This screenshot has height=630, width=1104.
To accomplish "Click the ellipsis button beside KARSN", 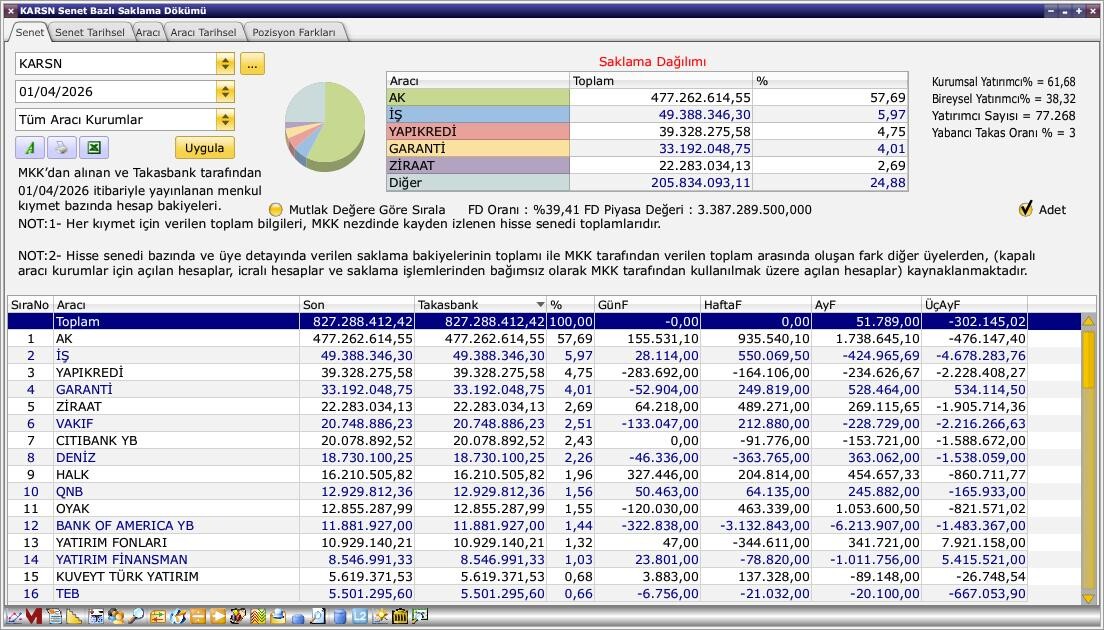I will pos(252,64).
